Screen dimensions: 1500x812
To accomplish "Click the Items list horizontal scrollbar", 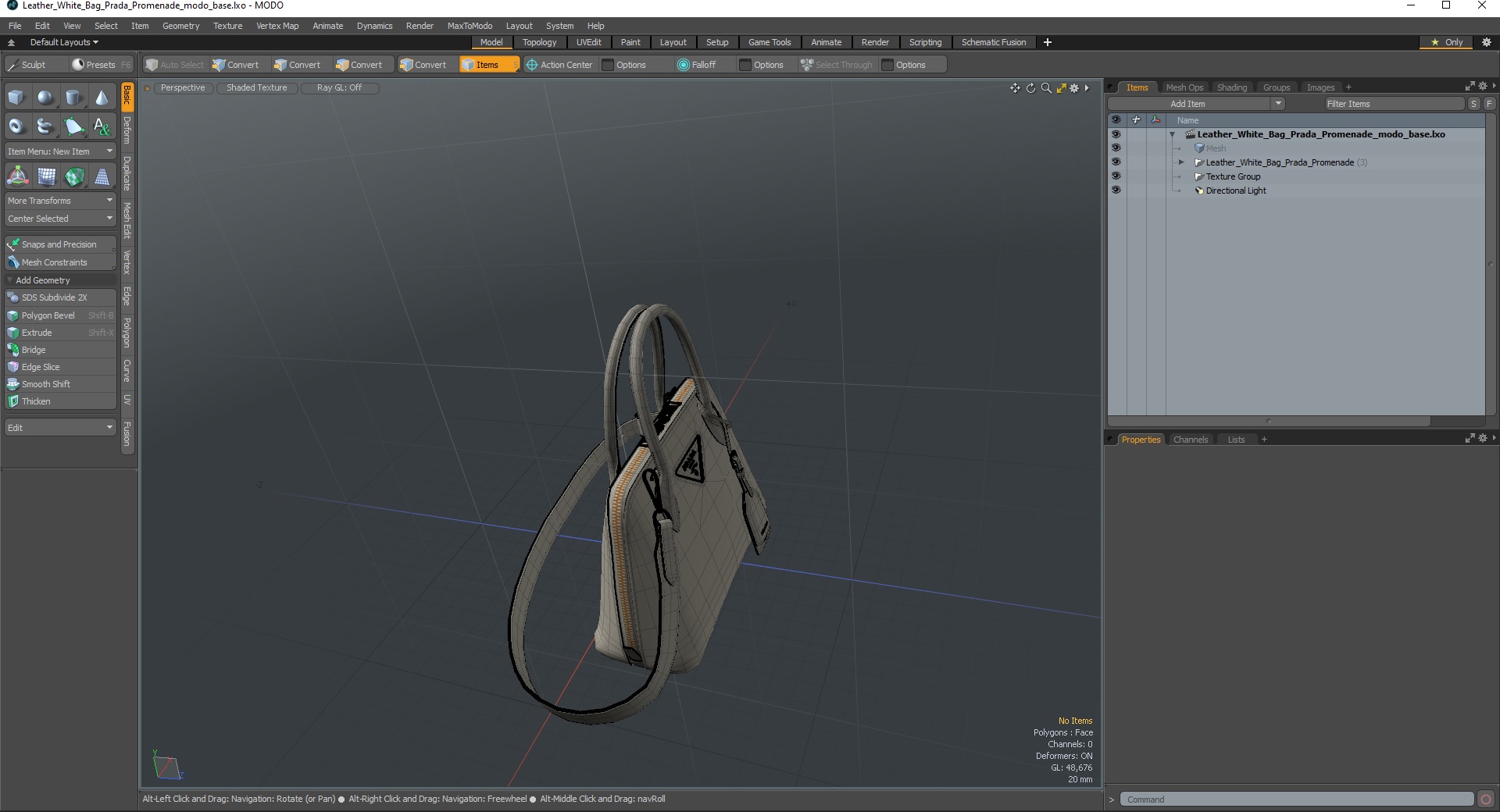I will [1269, 421].
